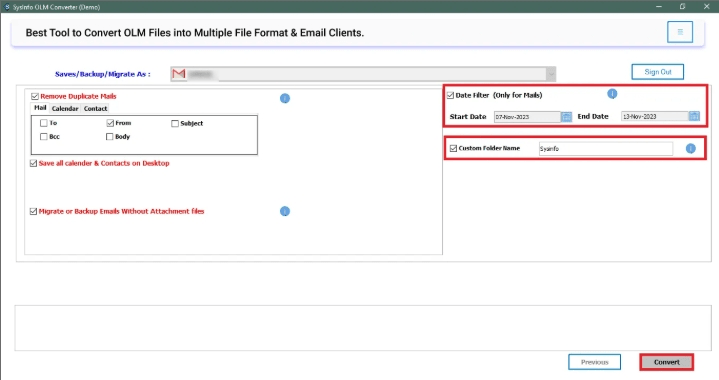Switch to the Calendar tab
Screen dimensions: 719x380
(65, 109)
